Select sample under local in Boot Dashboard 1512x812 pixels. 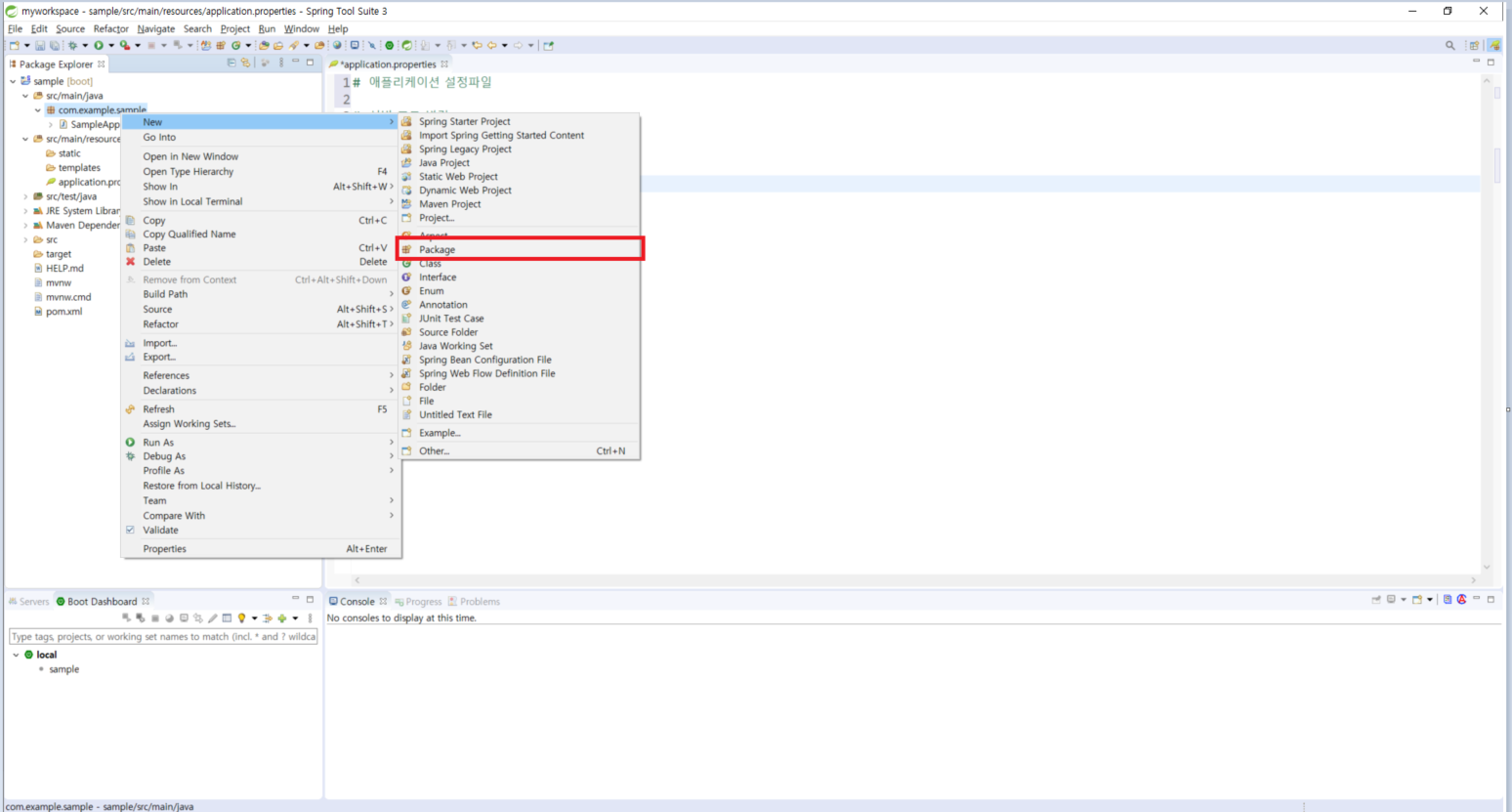[x=63, y=669]
